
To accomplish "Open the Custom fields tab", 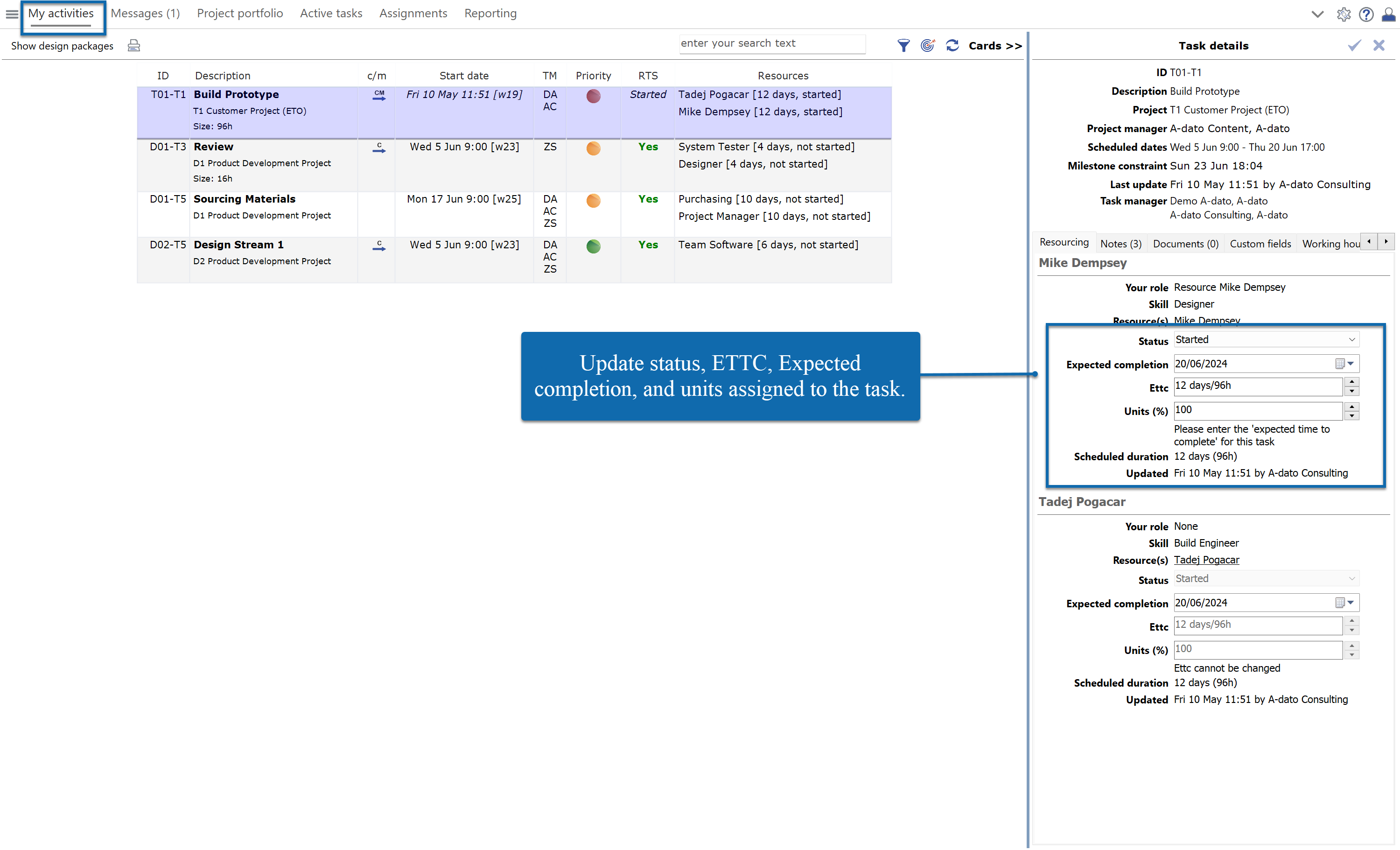I will pos(1260,244).
